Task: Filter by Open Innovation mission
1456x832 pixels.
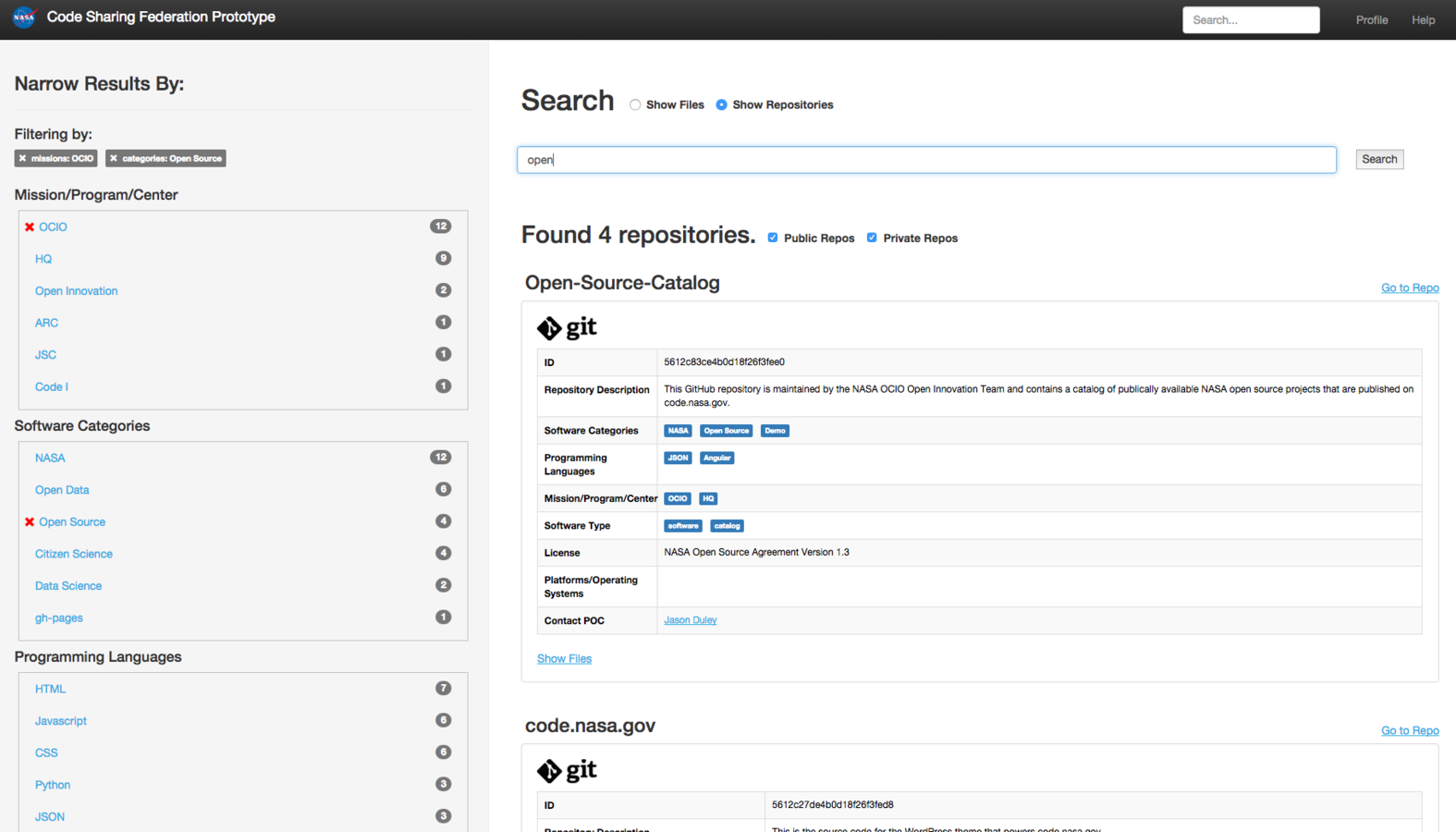Action: tap(77, 291)
